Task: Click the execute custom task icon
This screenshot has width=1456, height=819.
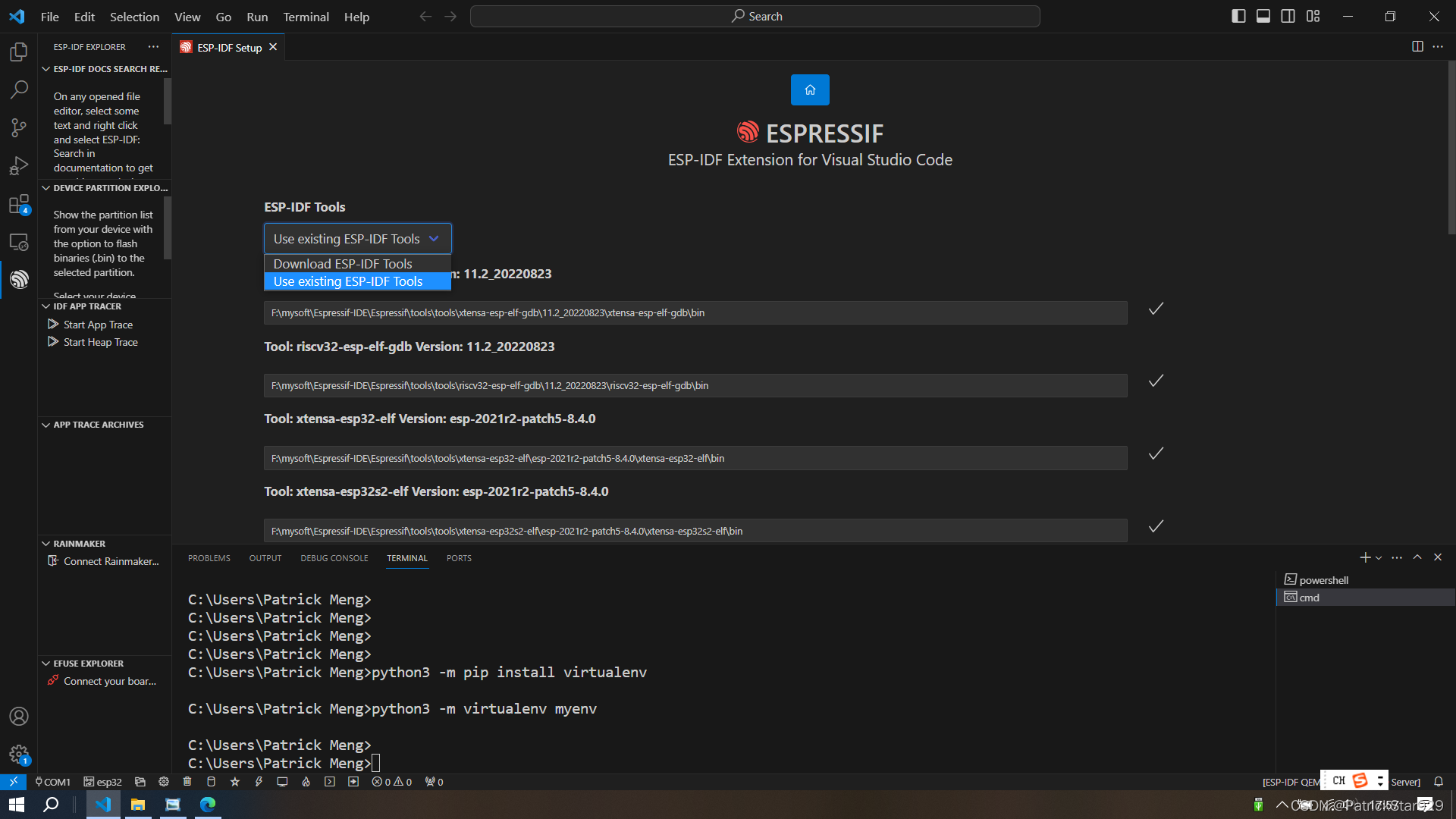Action: [x=353, y=782]
